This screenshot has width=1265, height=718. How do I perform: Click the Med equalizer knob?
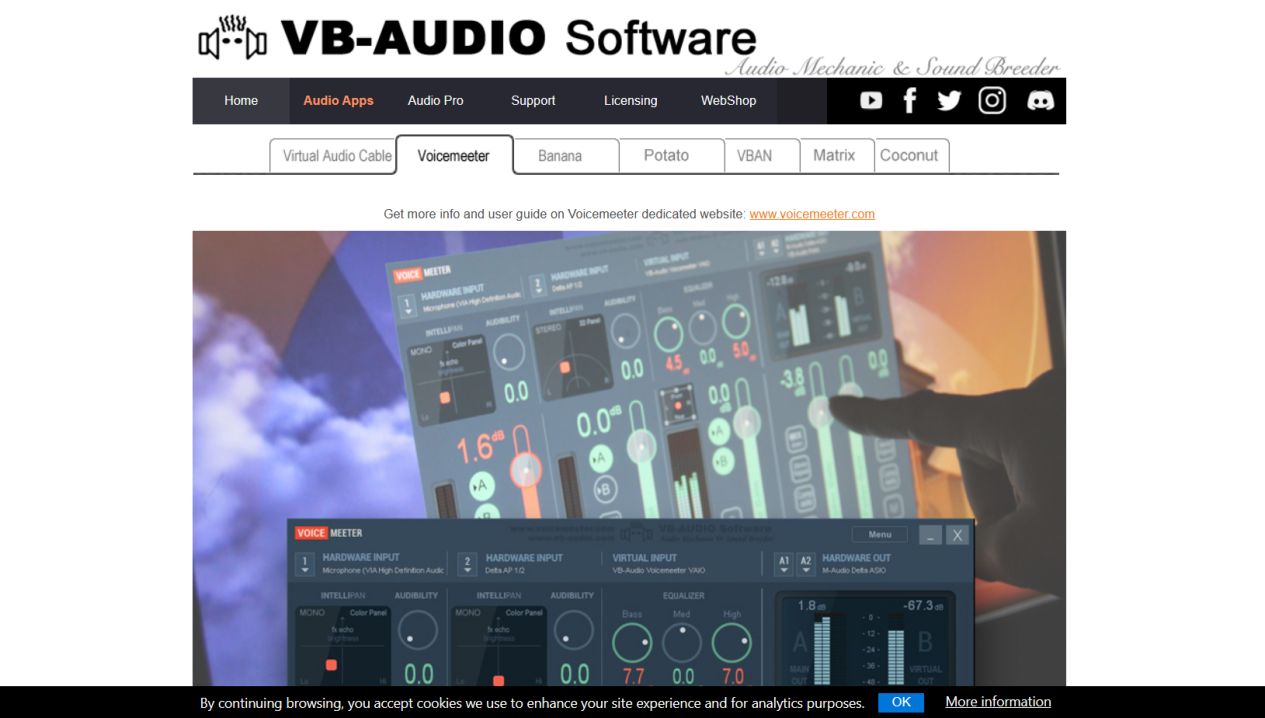pyautogui.click(x=682, y=643)
